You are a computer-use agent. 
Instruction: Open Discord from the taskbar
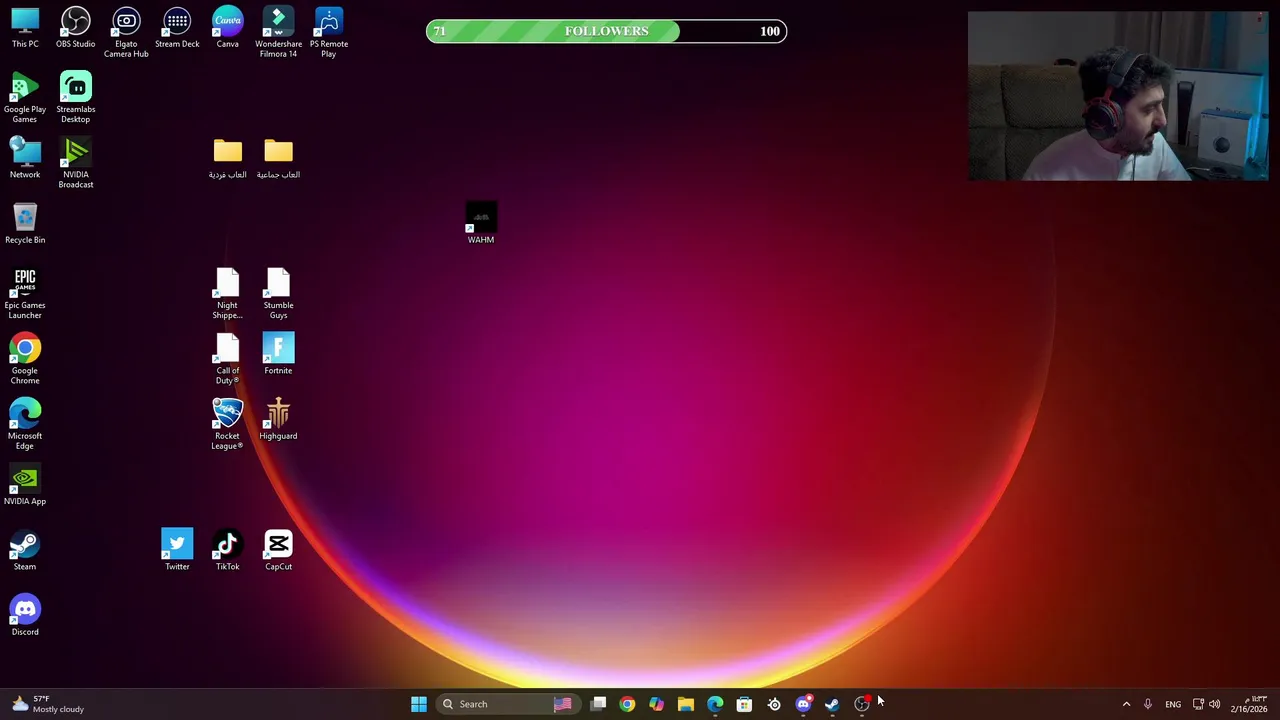coord(803,704)
